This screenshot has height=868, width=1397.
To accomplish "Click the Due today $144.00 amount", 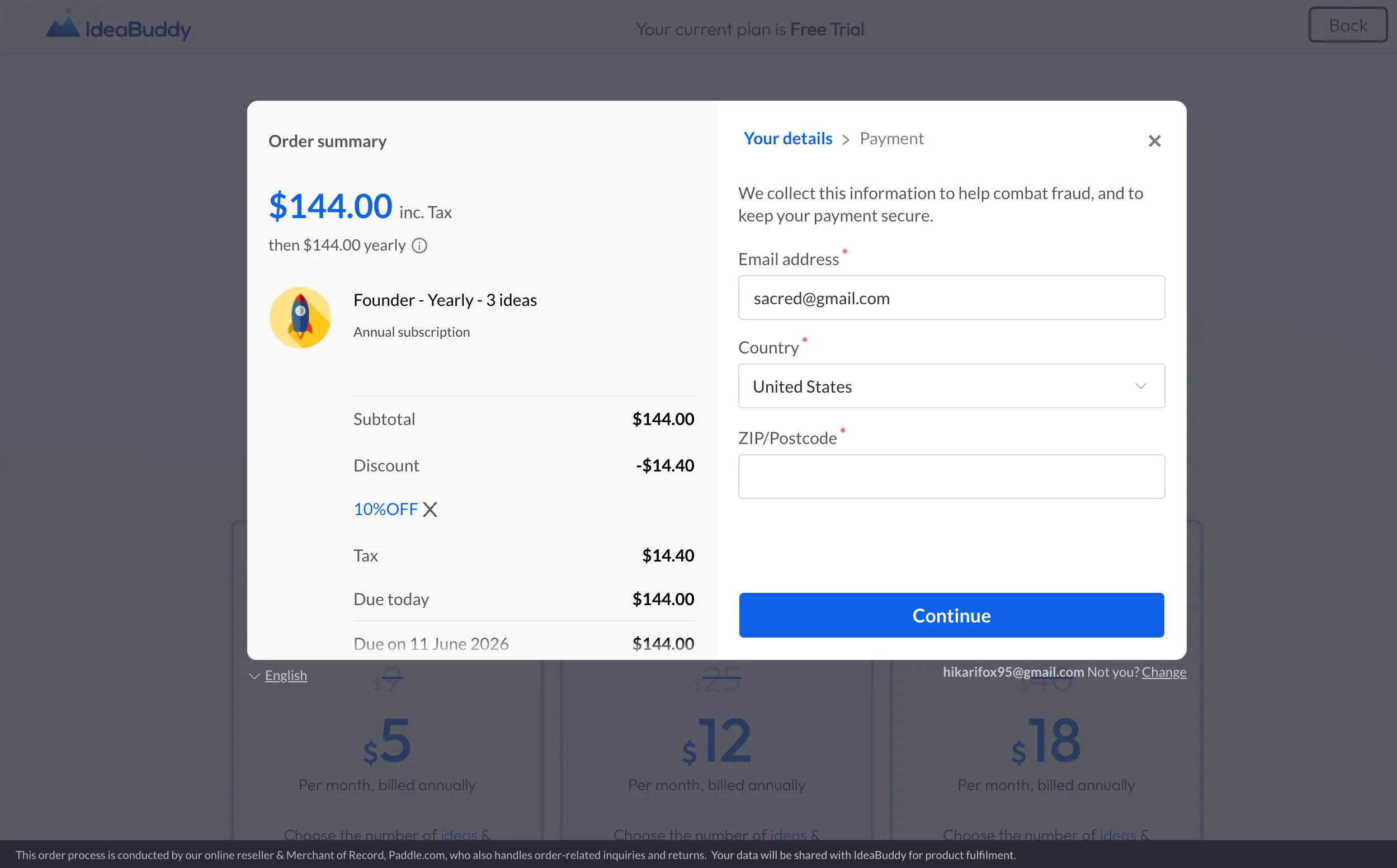I will (663, 599).
